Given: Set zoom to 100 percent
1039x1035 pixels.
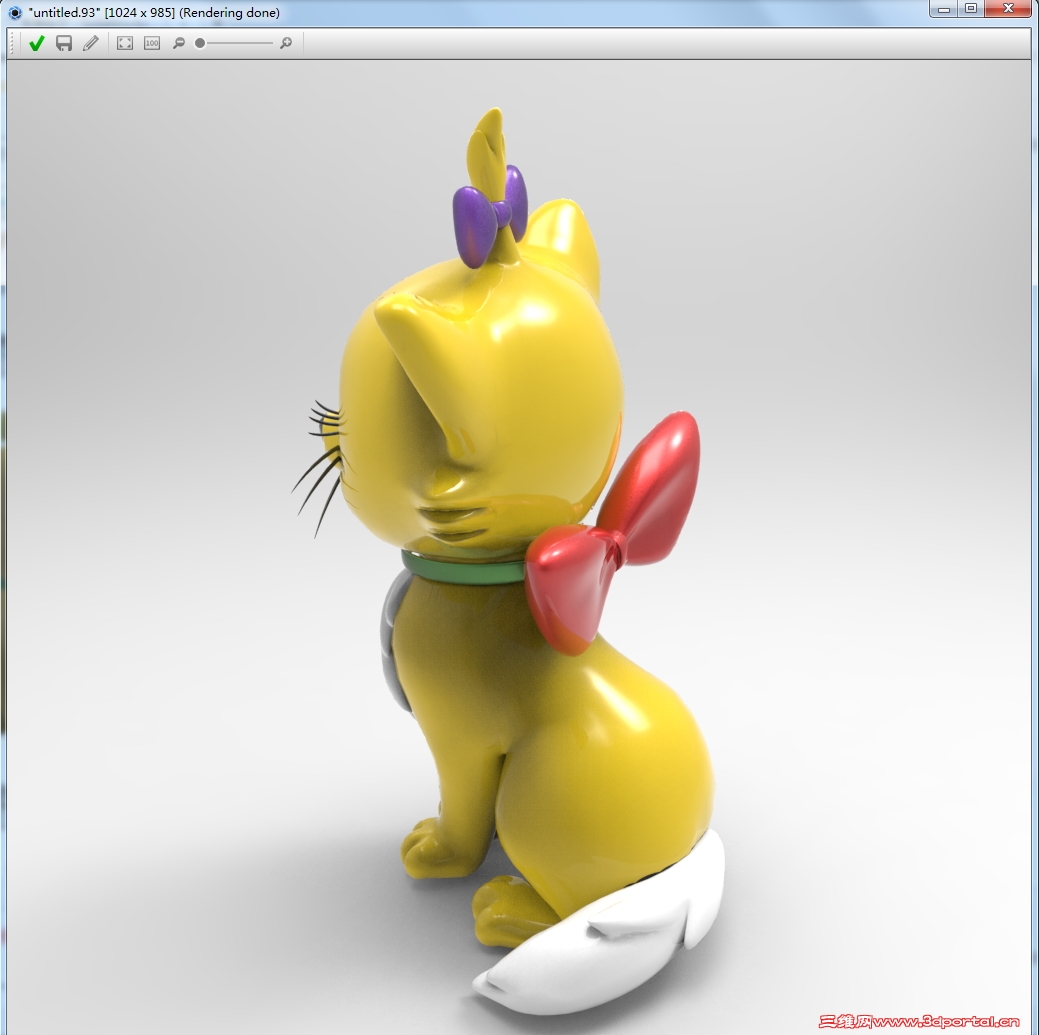Looking at the screenshot, I should (152, 43).
